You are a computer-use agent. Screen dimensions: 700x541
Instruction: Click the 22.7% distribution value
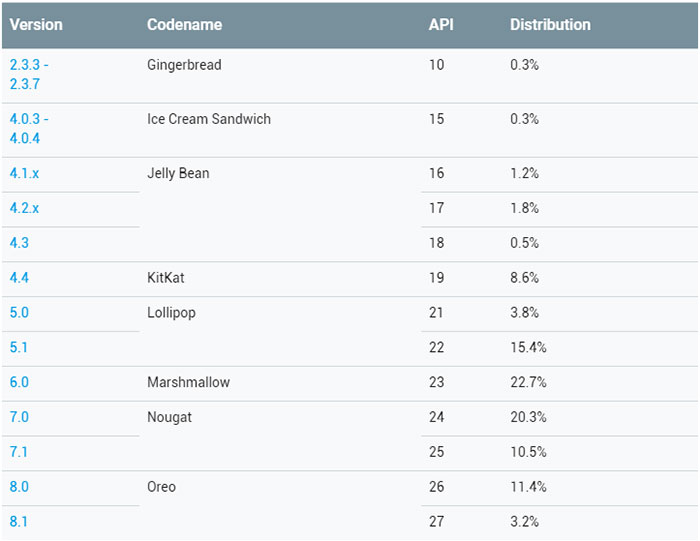click(x=528, y=382)
